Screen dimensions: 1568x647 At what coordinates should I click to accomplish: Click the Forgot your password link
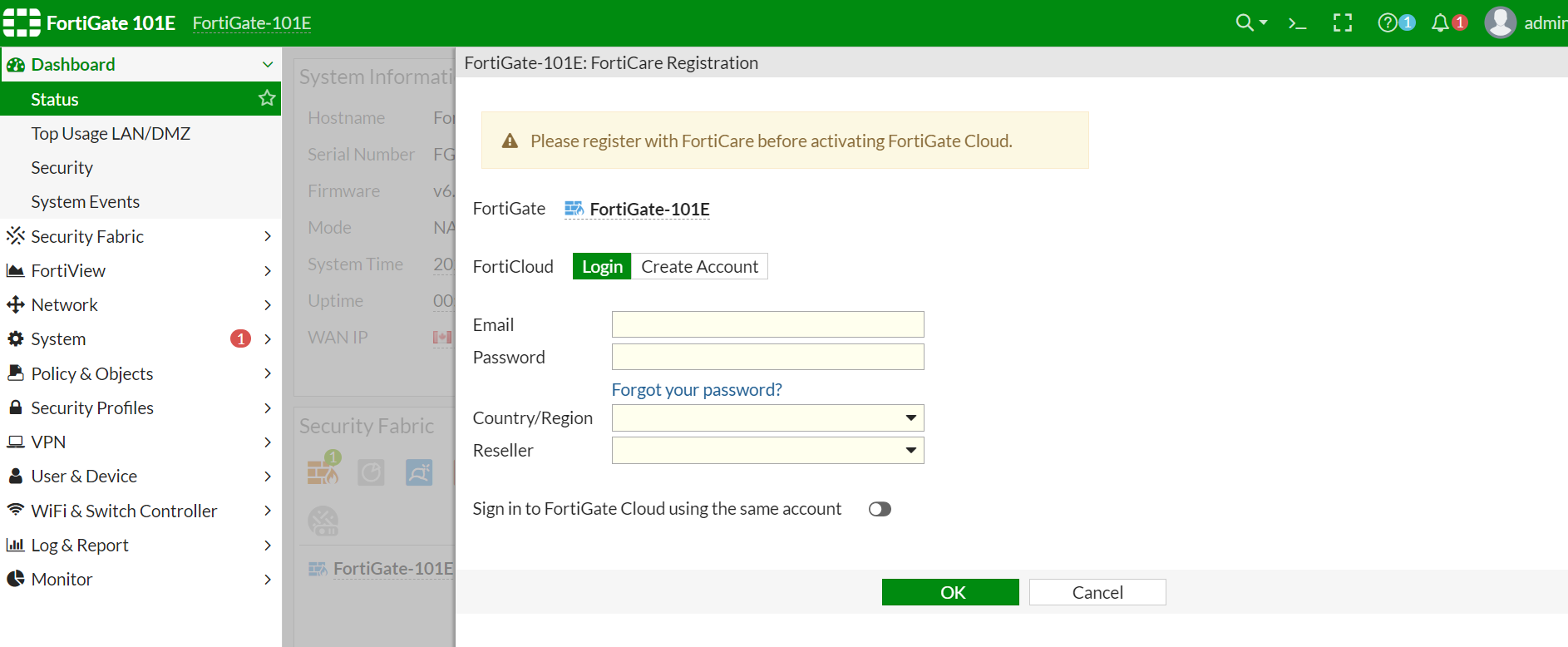697,389
